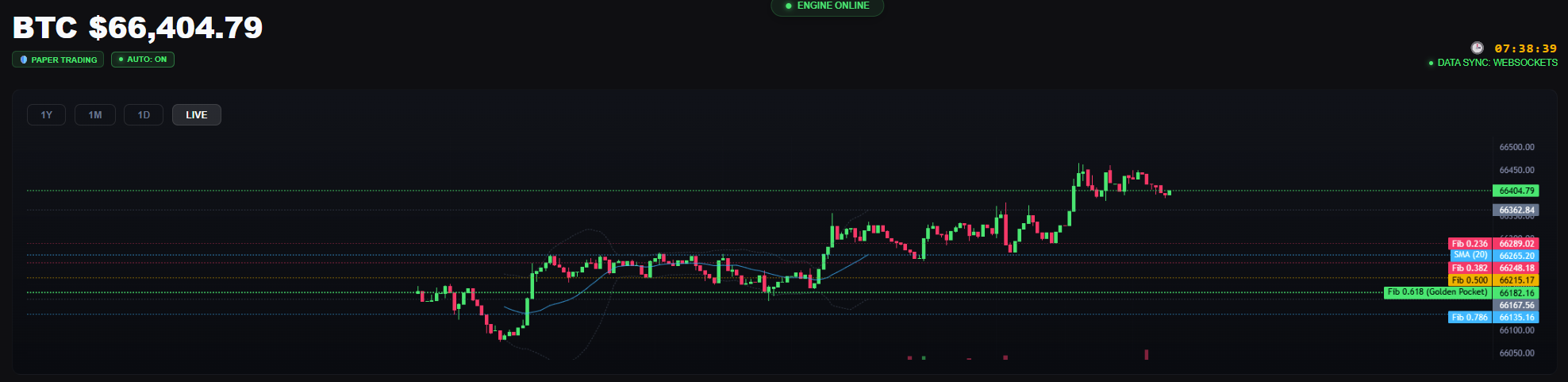This screenshot has height=382, width=1568.
Task: Click the shield icon in PAPER TRADING
Action: pyautogui.click(x=24, y=60)
